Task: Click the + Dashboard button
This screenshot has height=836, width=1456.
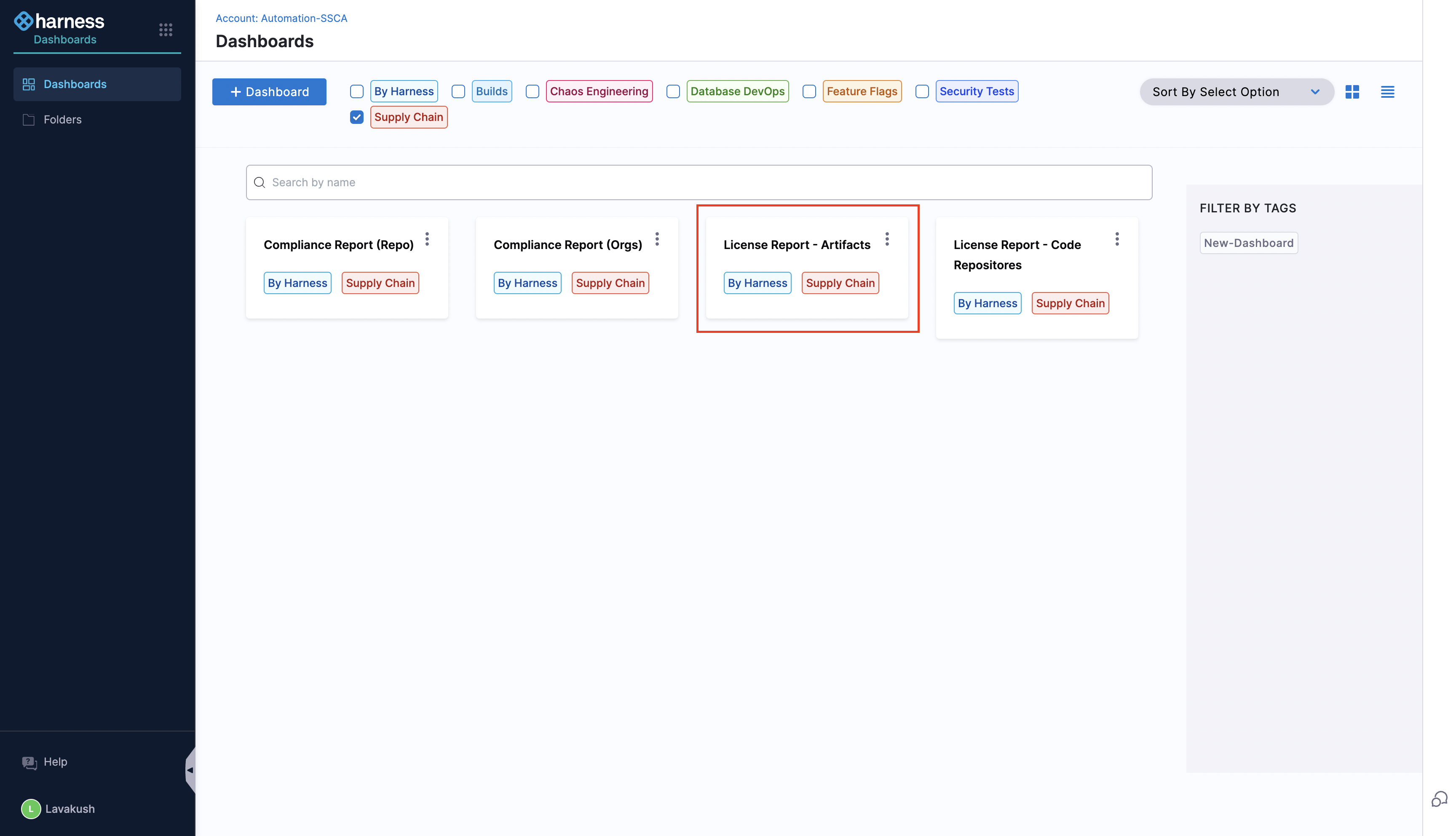Action: pyautogui.click(x=269, y=92)
